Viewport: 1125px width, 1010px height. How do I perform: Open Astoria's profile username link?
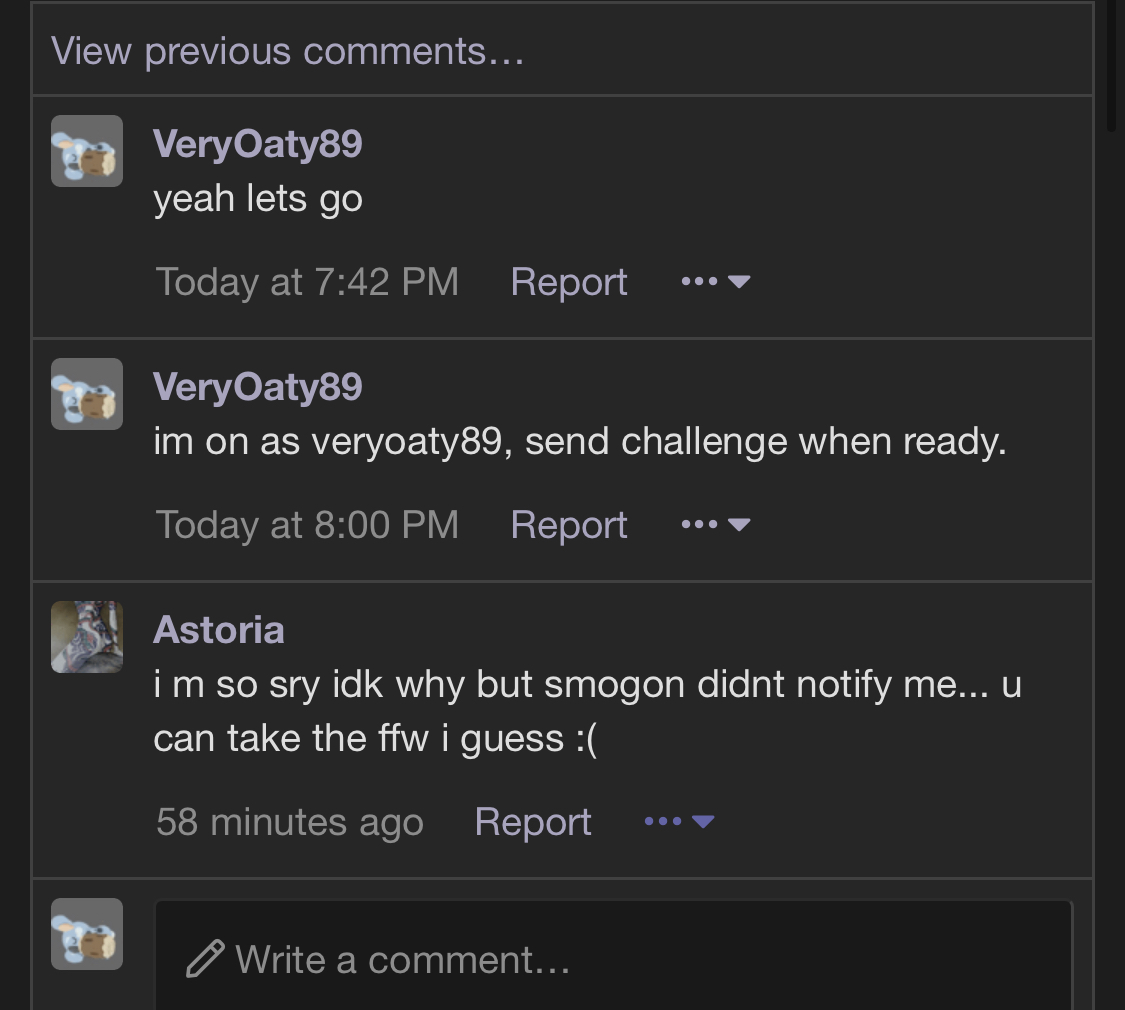click(x=219, y=630)
